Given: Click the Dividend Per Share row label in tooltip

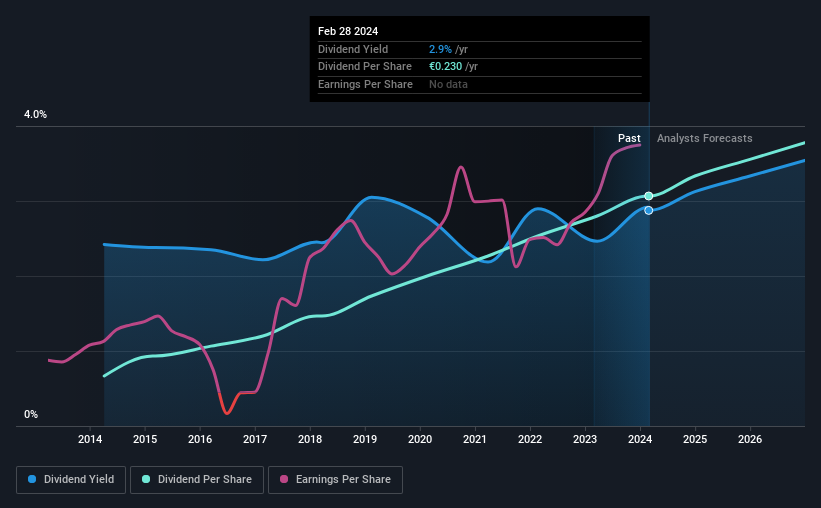Looking at the screenshot, I should tap(365, 67).
